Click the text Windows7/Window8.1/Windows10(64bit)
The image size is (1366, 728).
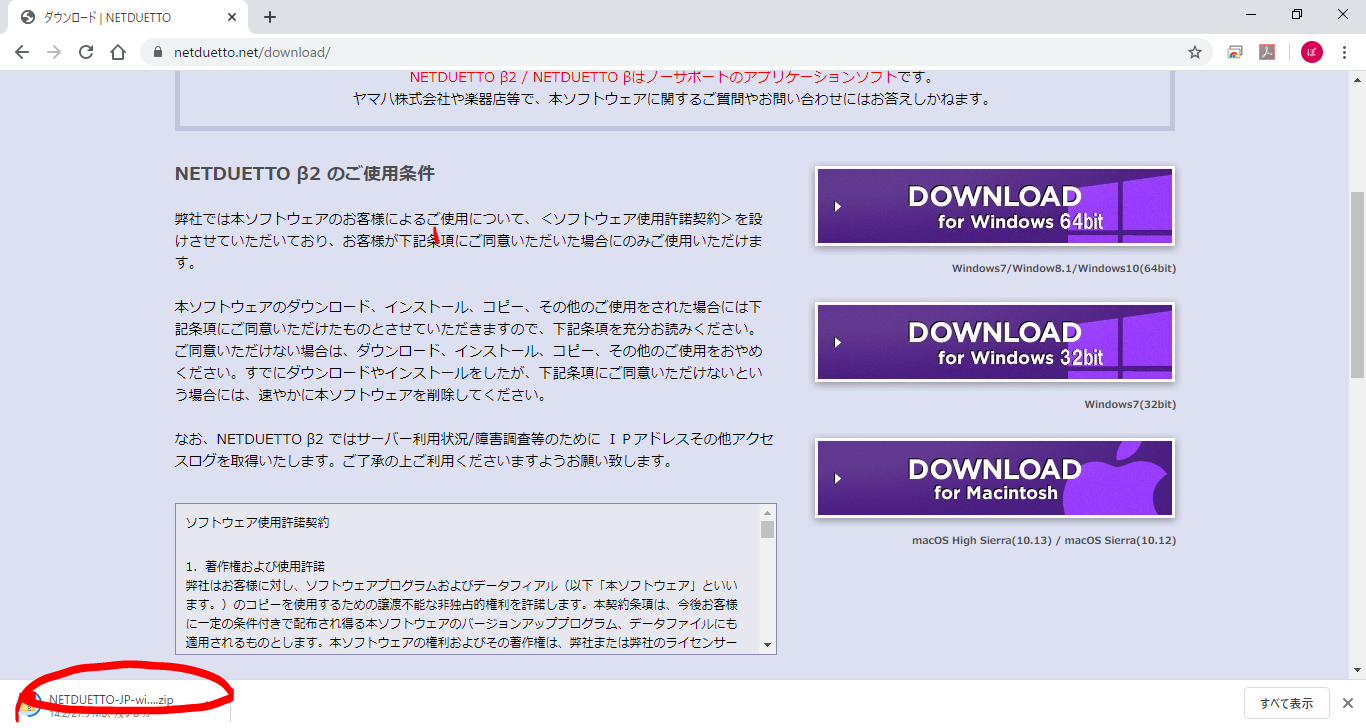click(1064, 268)
